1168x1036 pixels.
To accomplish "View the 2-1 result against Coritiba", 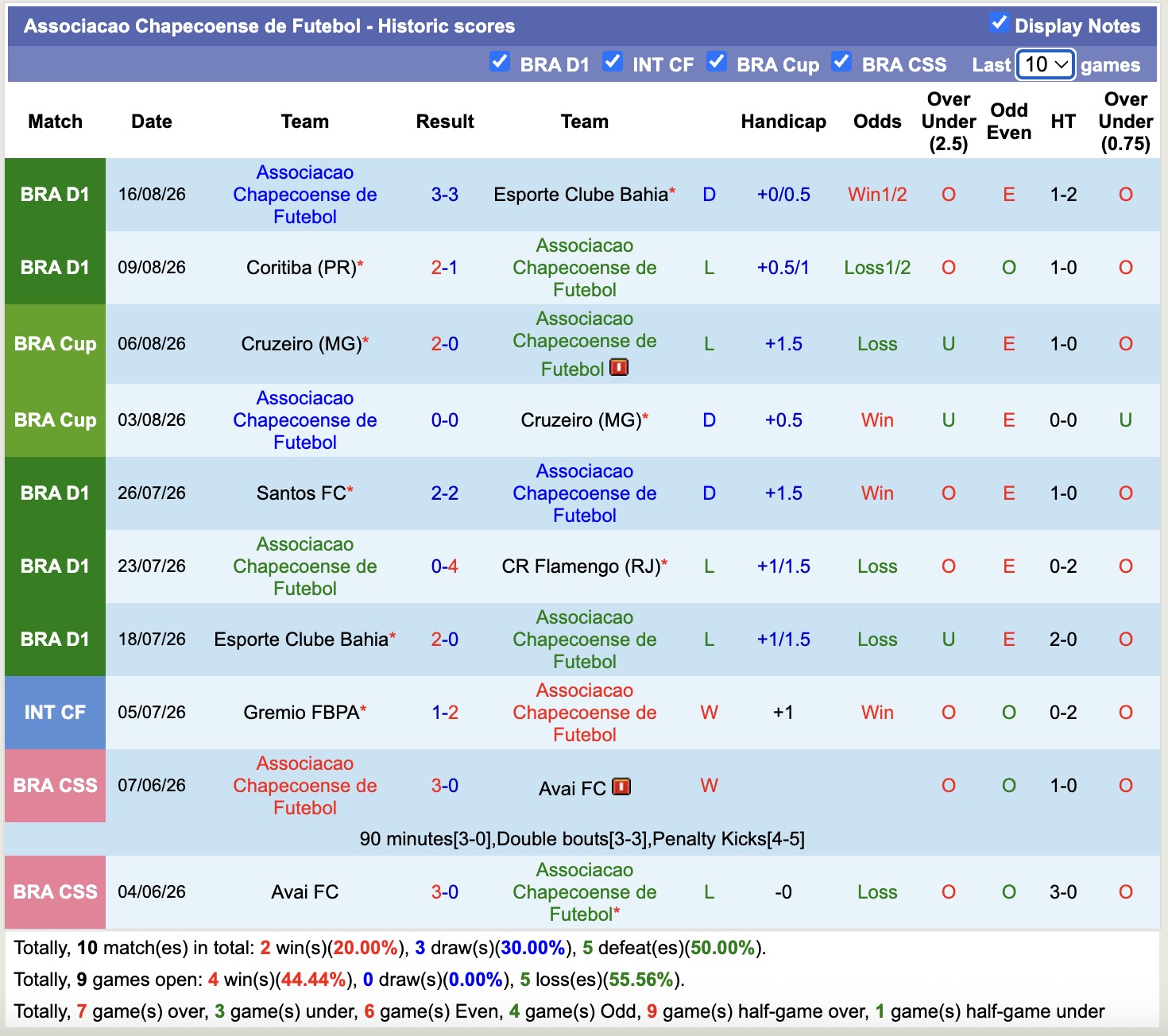I will pyautogui.click(x=445, y=268).
